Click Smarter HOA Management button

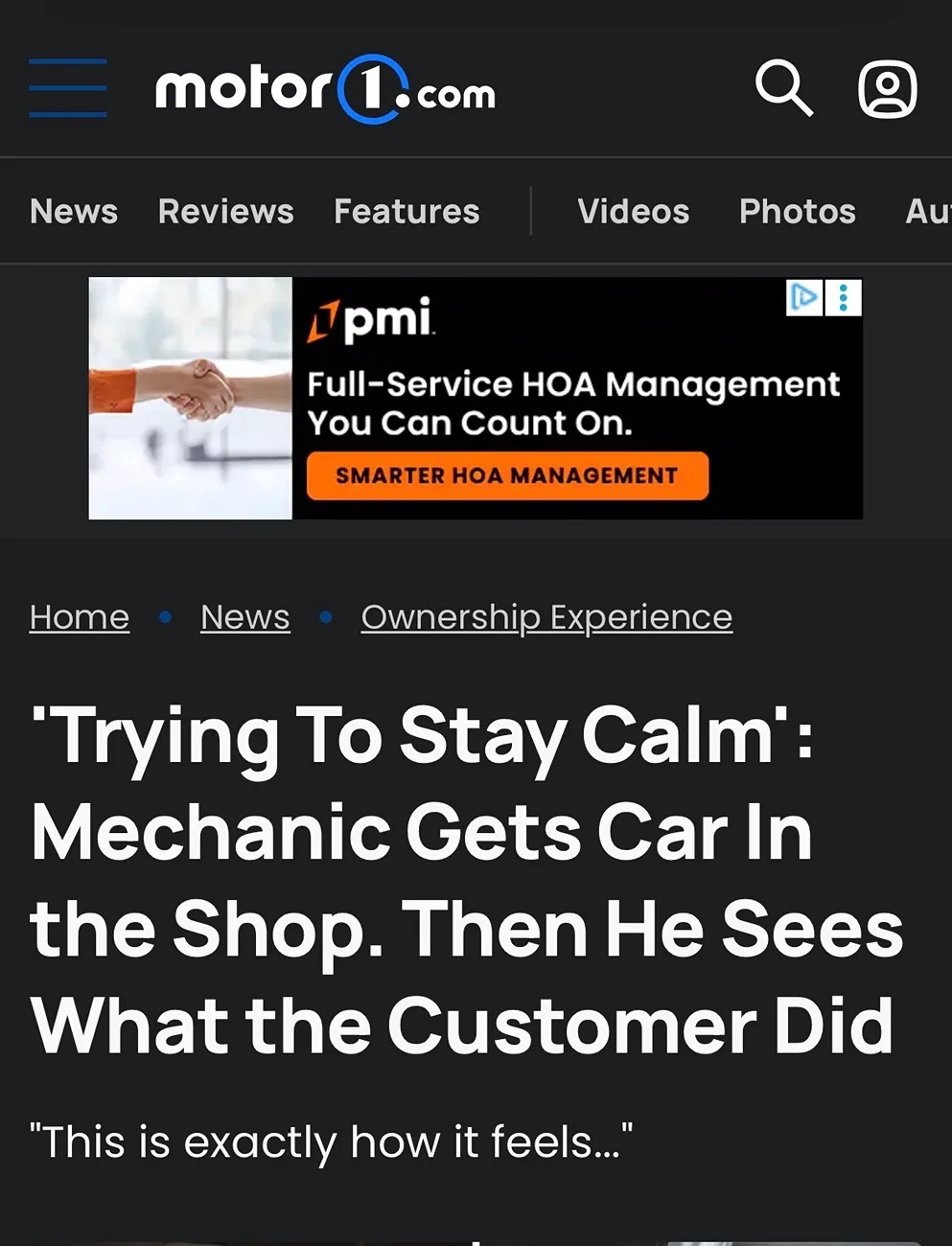click(507, 475)
